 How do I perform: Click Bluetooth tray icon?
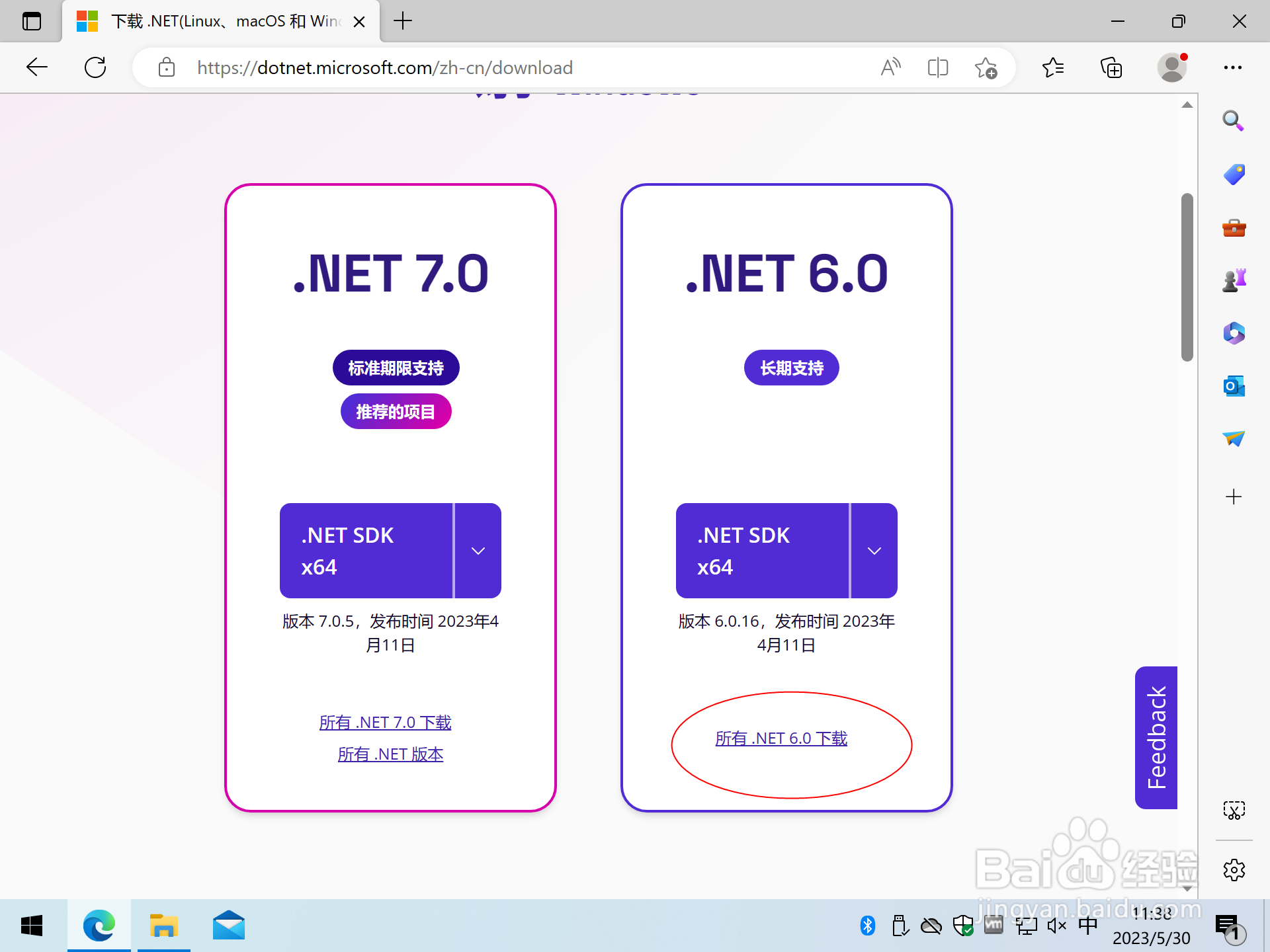[868, 926]
